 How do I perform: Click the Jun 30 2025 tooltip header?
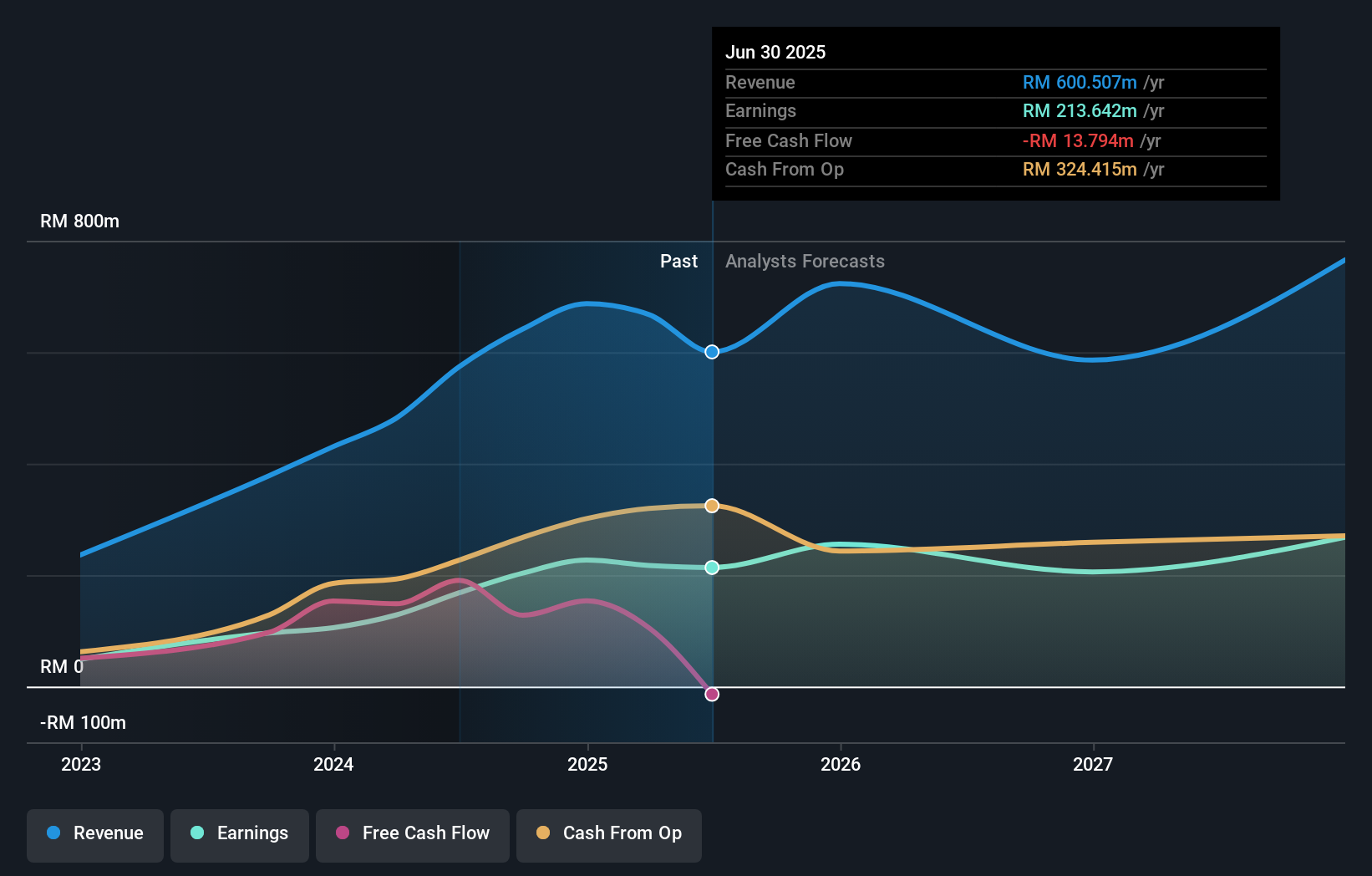775,52
